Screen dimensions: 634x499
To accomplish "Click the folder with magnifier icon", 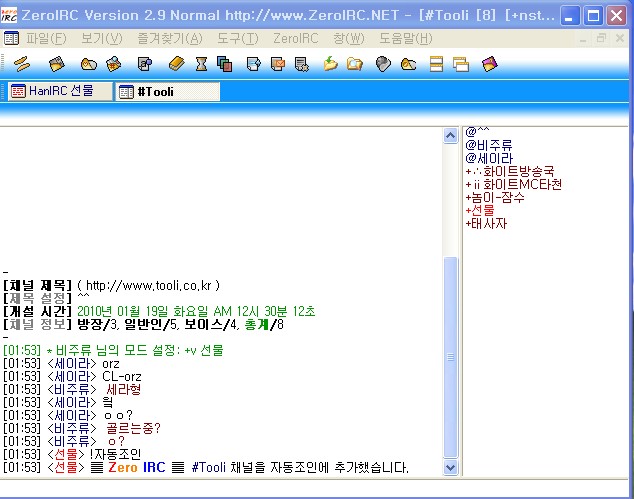I will click(355, 64).
